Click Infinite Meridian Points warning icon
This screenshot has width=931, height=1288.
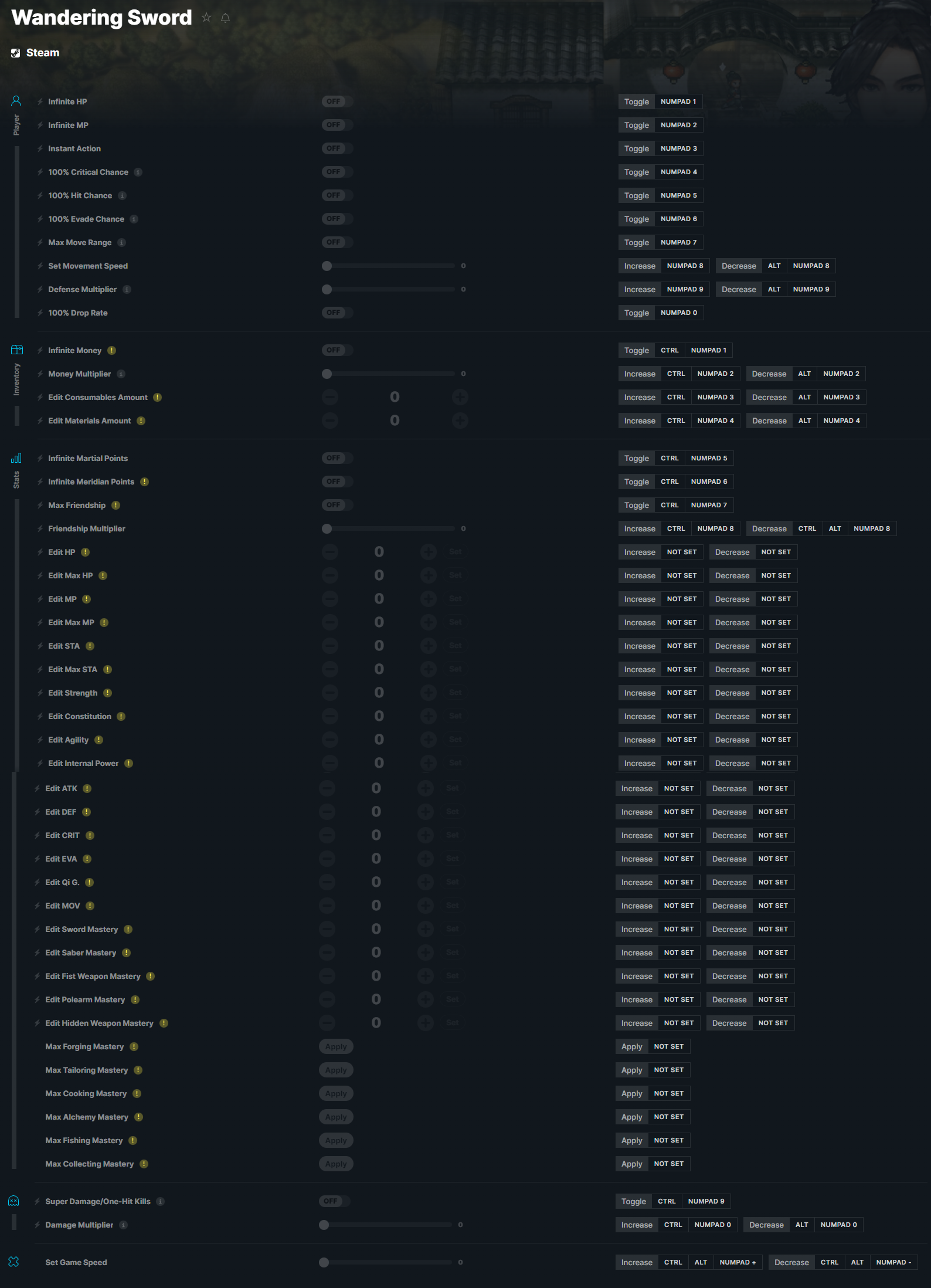[x=144, y=482]
